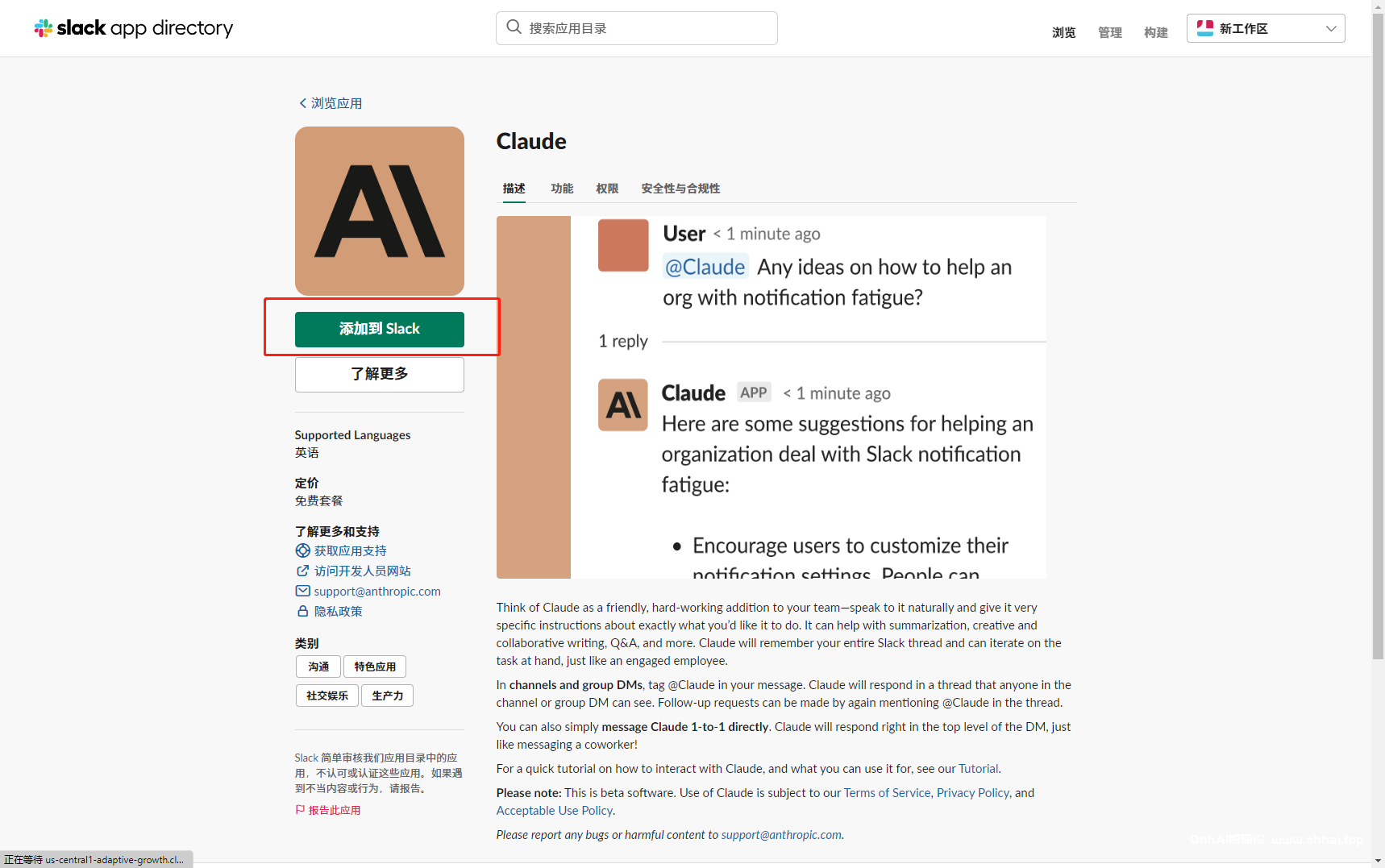Open the 安全性与合规性 tab
Screen dimensions: 1385x868
click(680, 189)
